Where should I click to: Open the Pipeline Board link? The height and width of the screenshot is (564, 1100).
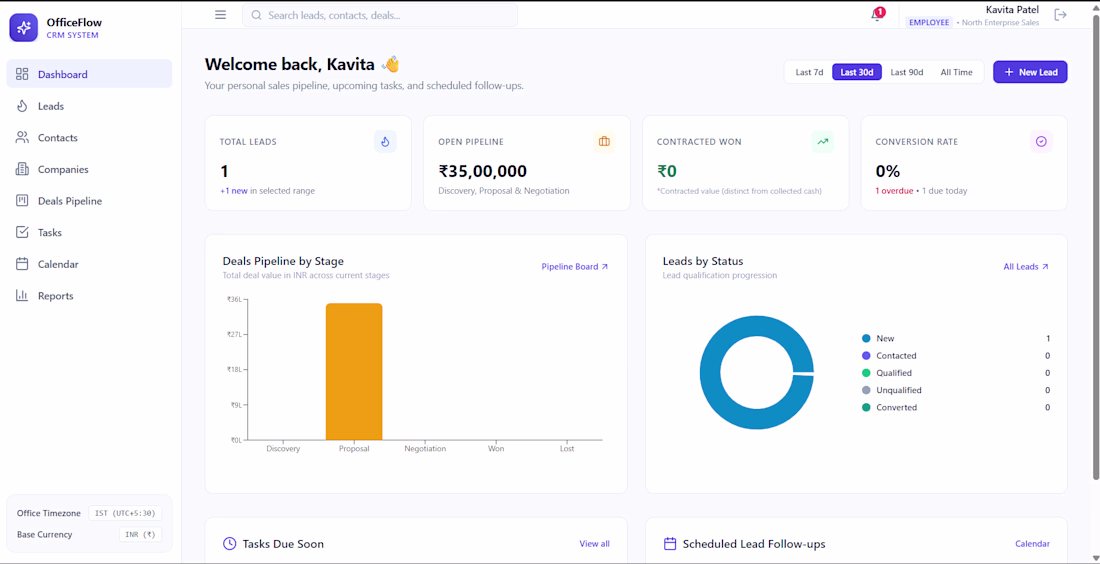point(575,267)
